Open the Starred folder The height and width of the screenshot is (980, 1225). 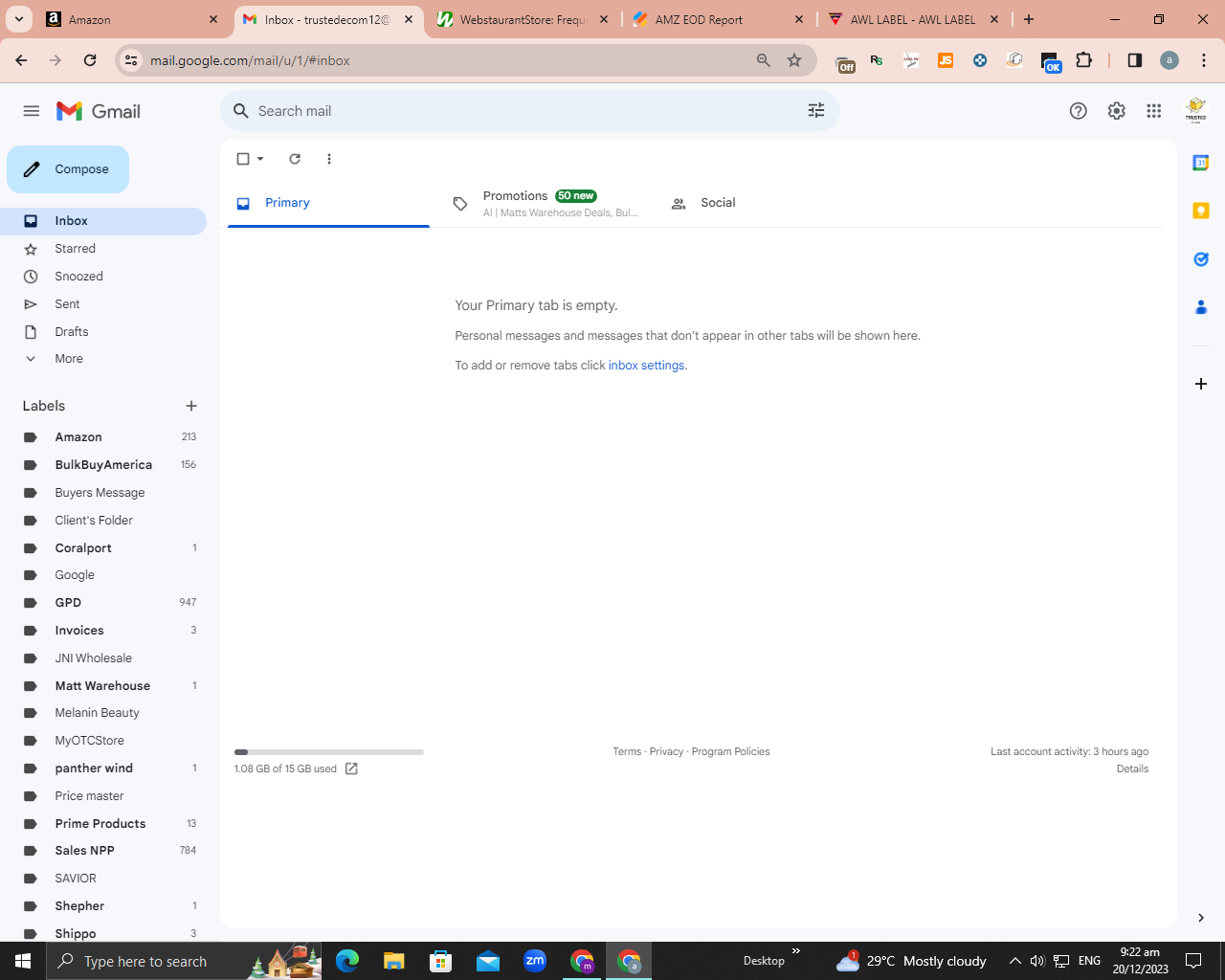(103, 249)
